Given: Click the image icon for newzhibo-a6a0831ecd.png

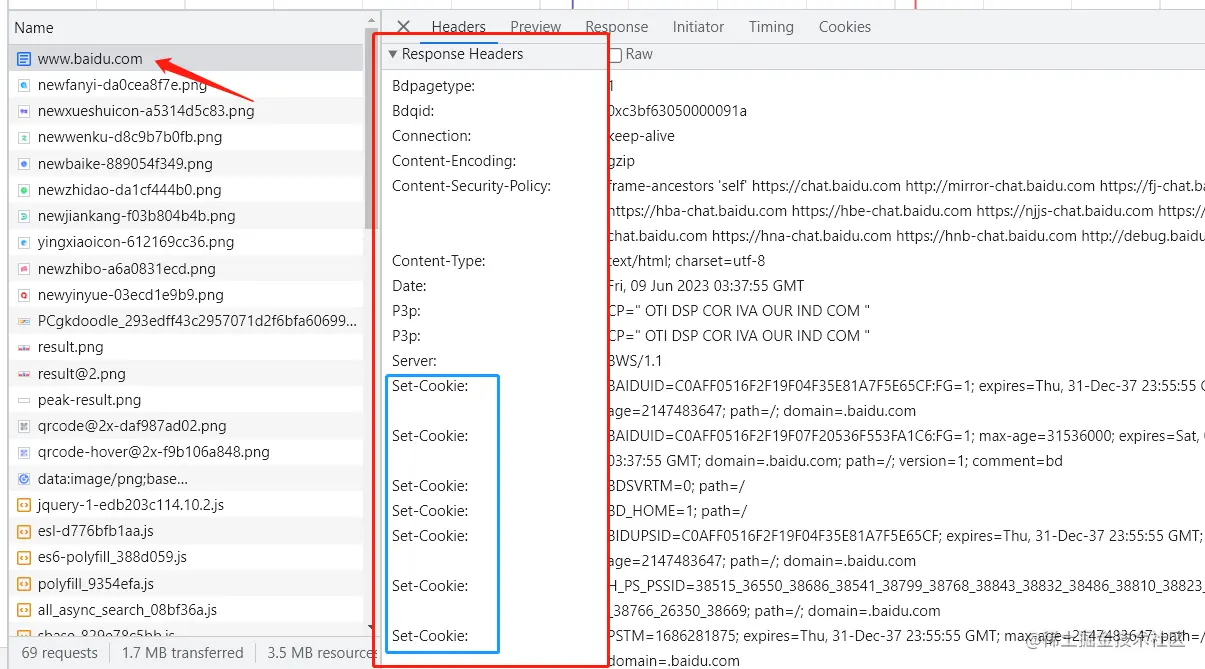Looking at the screenshot, I should point(24,269).
